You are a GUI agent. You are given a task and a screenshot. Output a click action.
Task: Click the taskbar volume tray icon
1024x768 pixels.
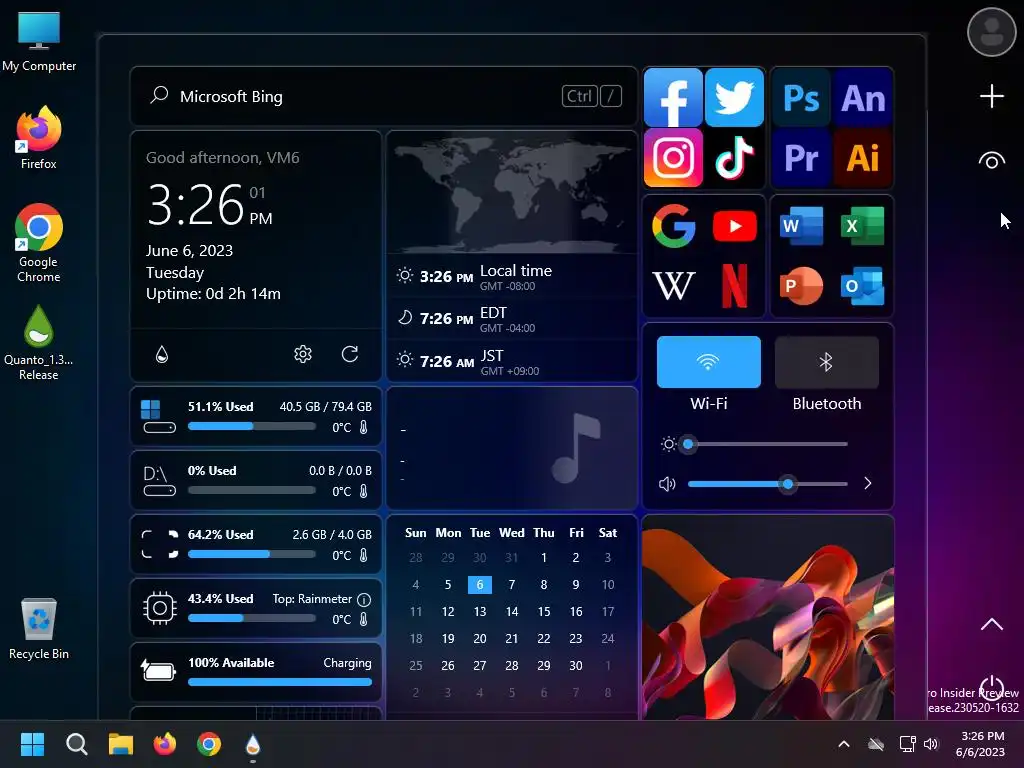click(931, 744)
